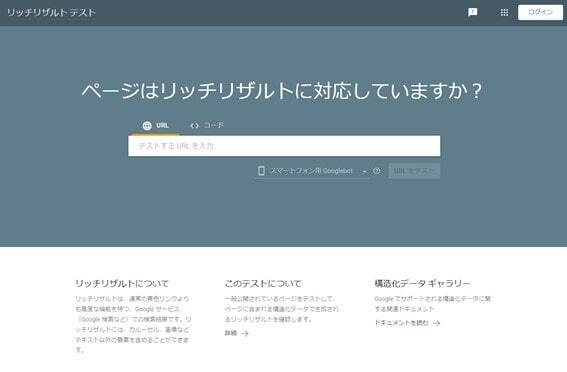Switch to the コード tab

click(x=206, y=125)
